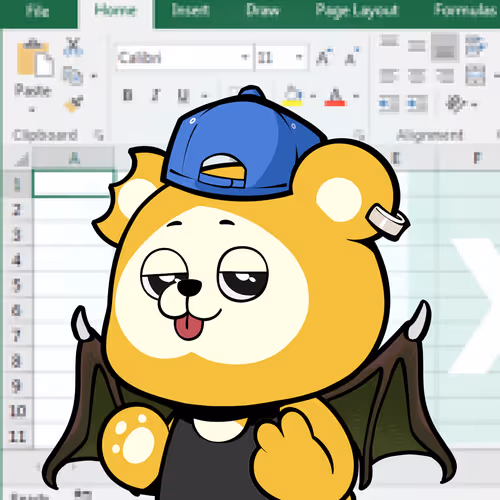The image size is (500, 500).
Task: Click the Merge & Center icon
Action: coord(475,75)
